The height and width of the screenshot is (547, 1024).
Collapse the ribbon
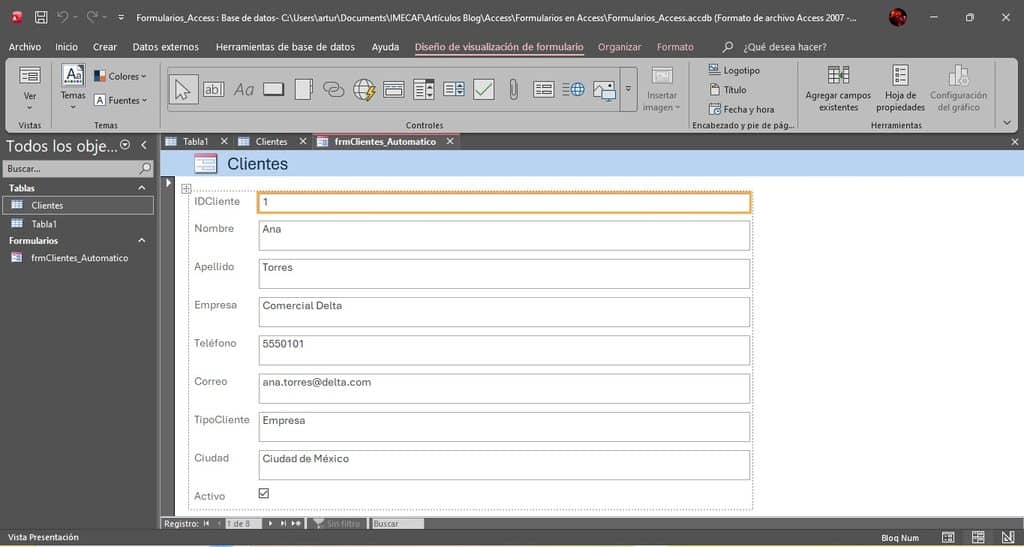[x=1007, y=123]
